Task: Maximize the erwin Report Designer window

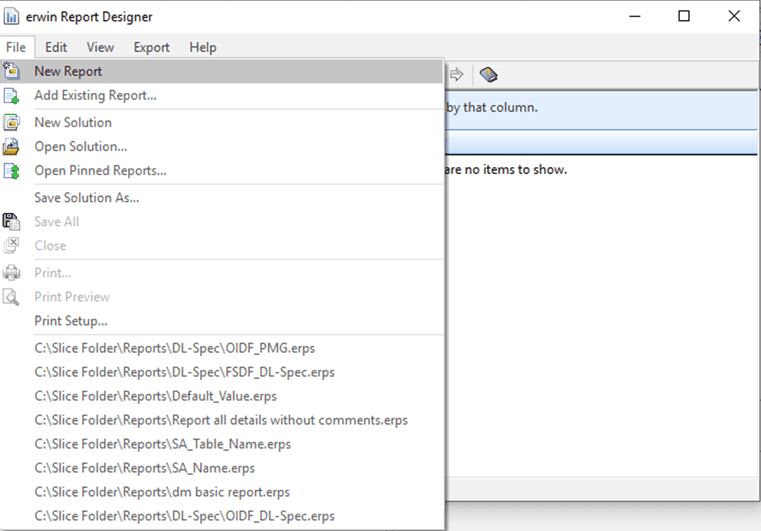Action: (x=684, y=17)
